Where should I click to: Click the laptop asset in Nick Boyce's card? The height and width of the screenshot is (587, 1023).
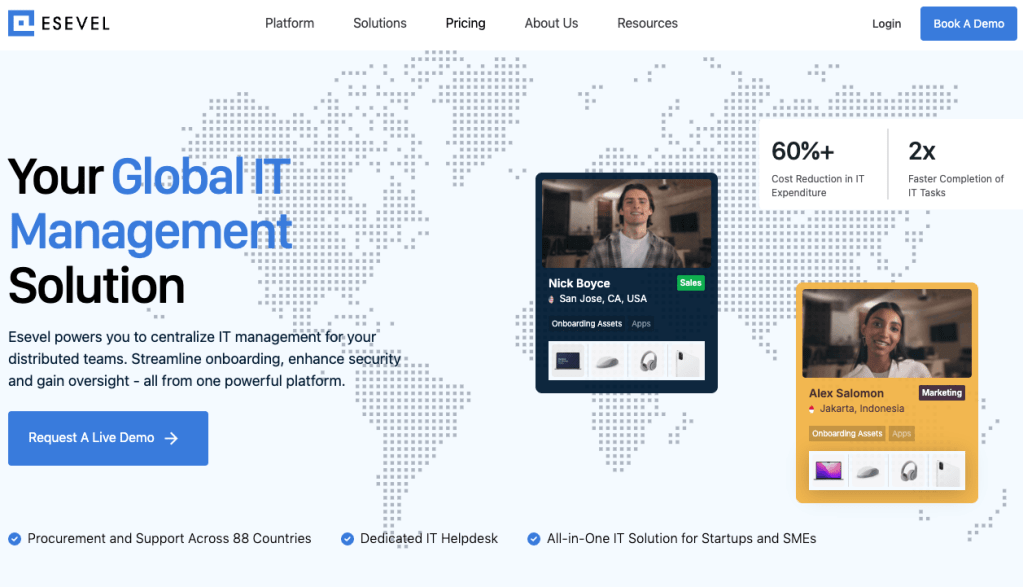(x=569, y=361)
